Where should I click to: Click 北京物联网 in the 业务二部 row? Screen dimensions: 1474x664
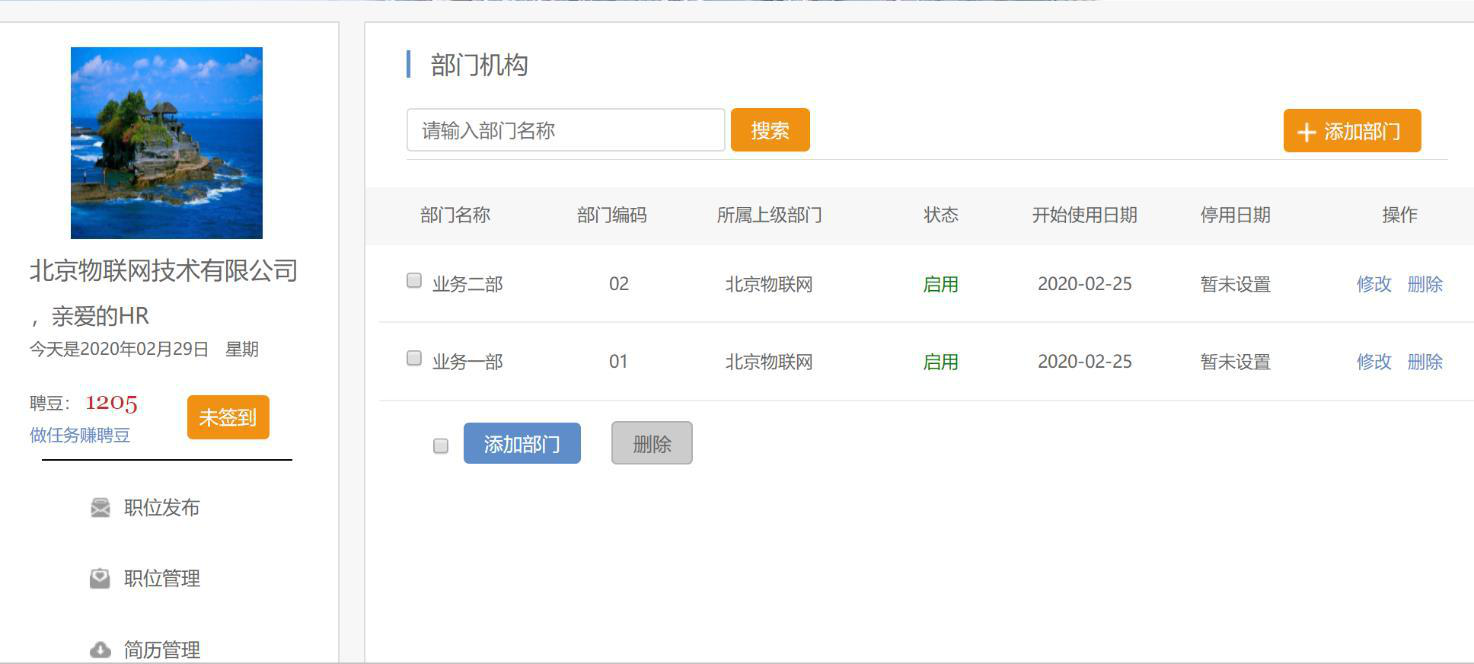click(x=769, y=284)
